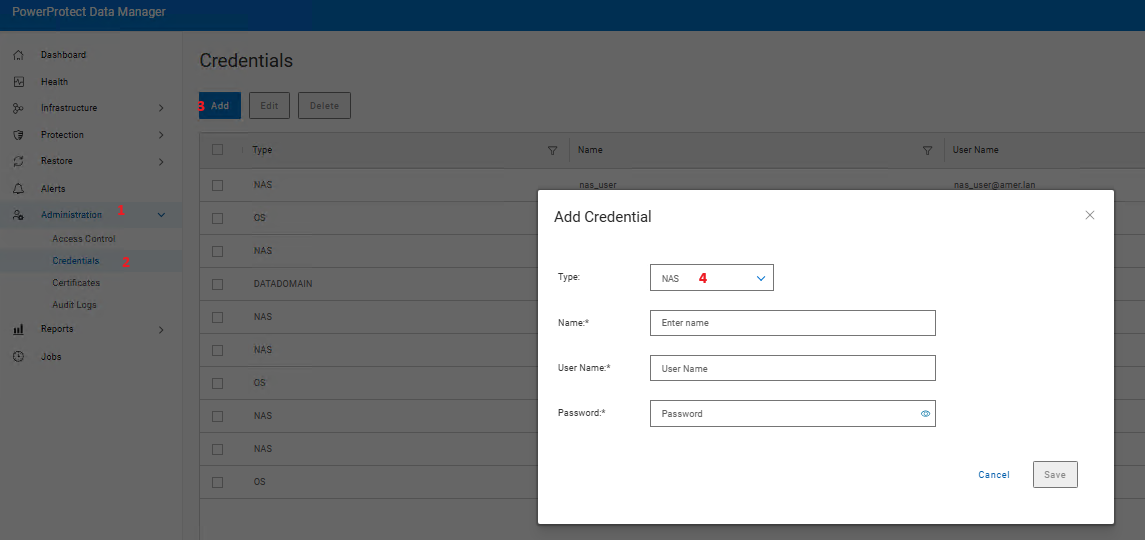Collapse the Administration section chevron

point(161,215)
